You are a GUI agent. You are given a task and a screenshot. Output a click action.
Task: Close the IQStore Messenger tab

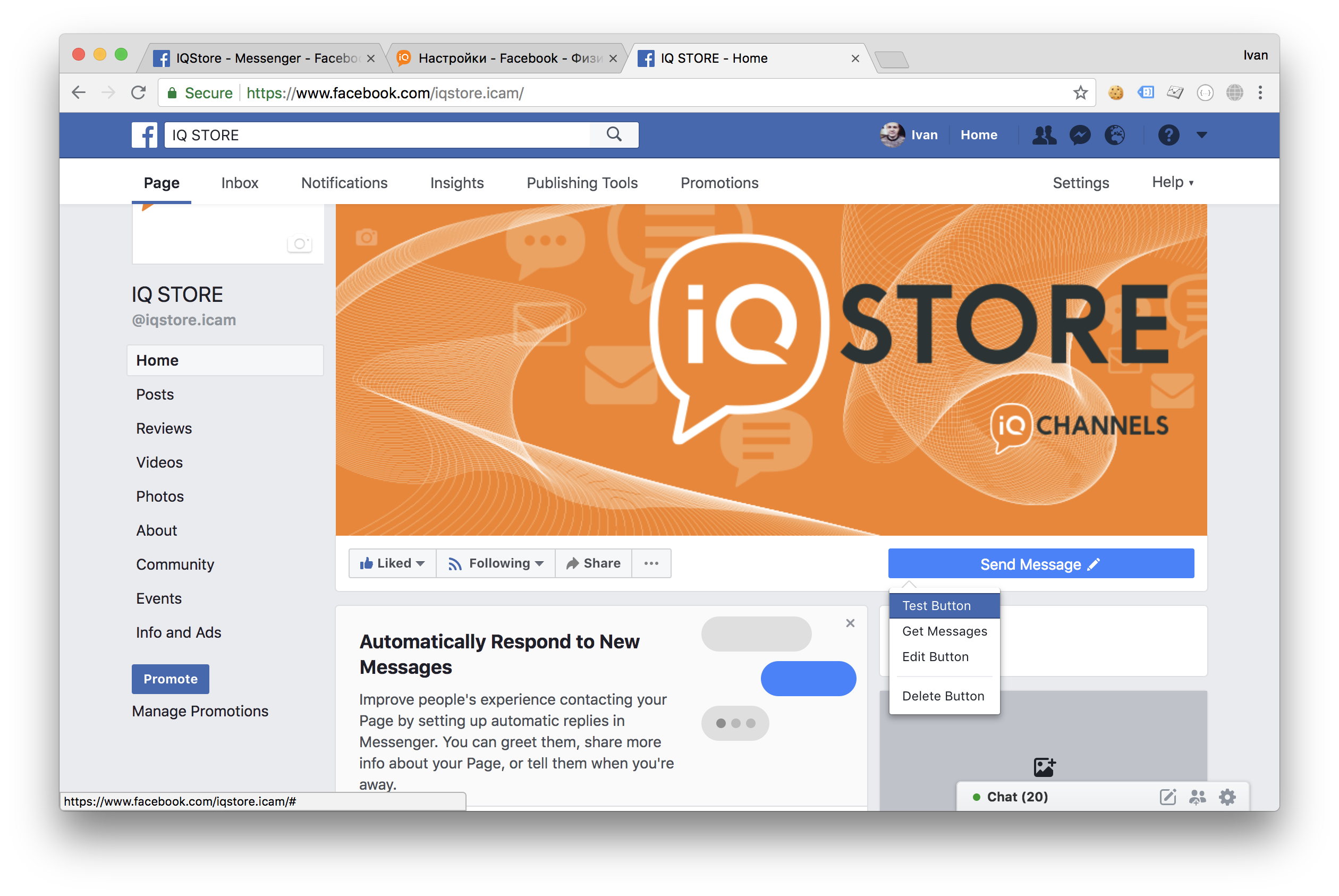pos(371,58)
